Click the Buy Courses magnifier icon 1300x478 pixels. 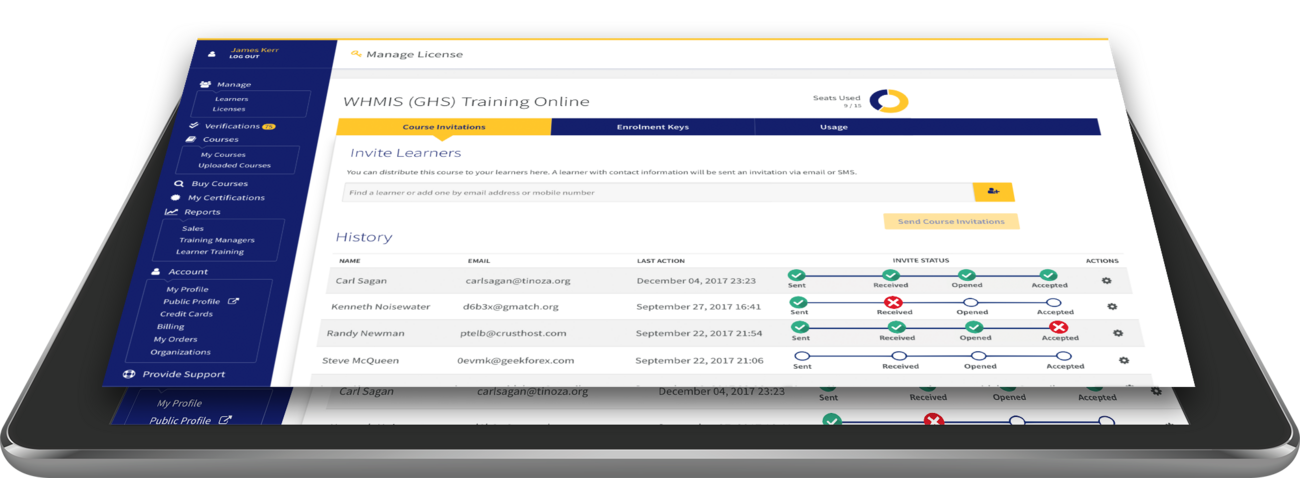click(179, 184)
